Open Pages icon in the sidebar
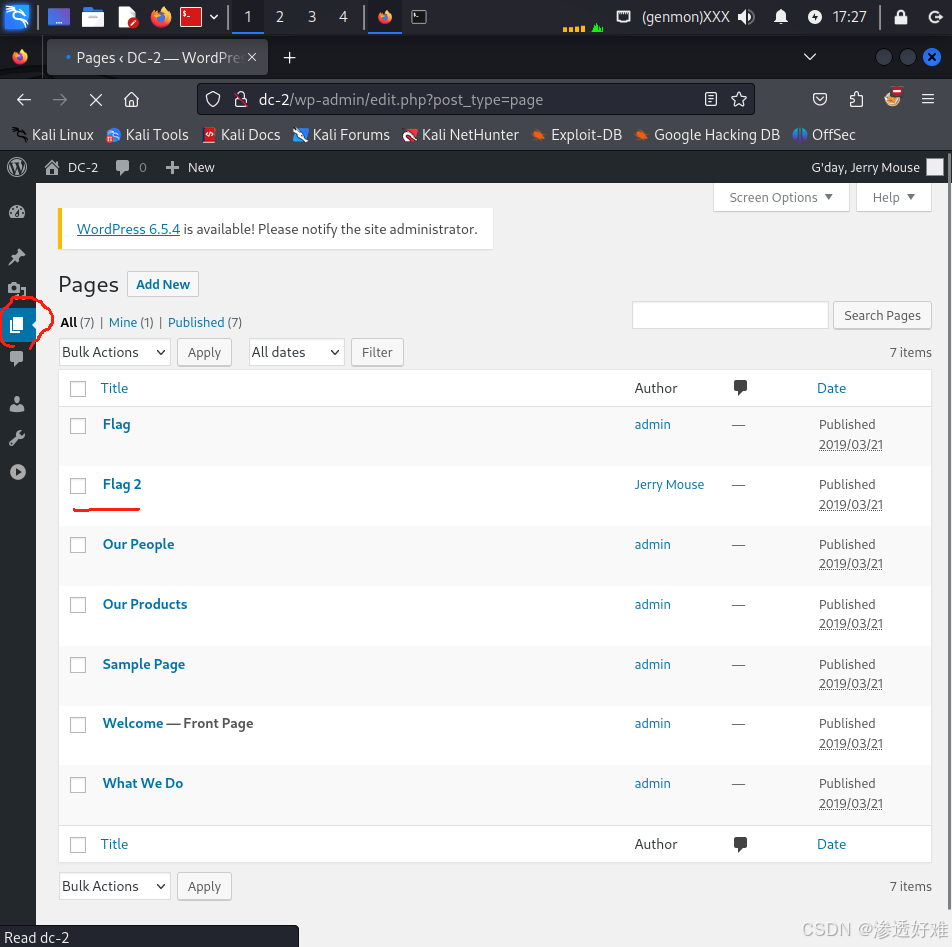 (17, 325)
